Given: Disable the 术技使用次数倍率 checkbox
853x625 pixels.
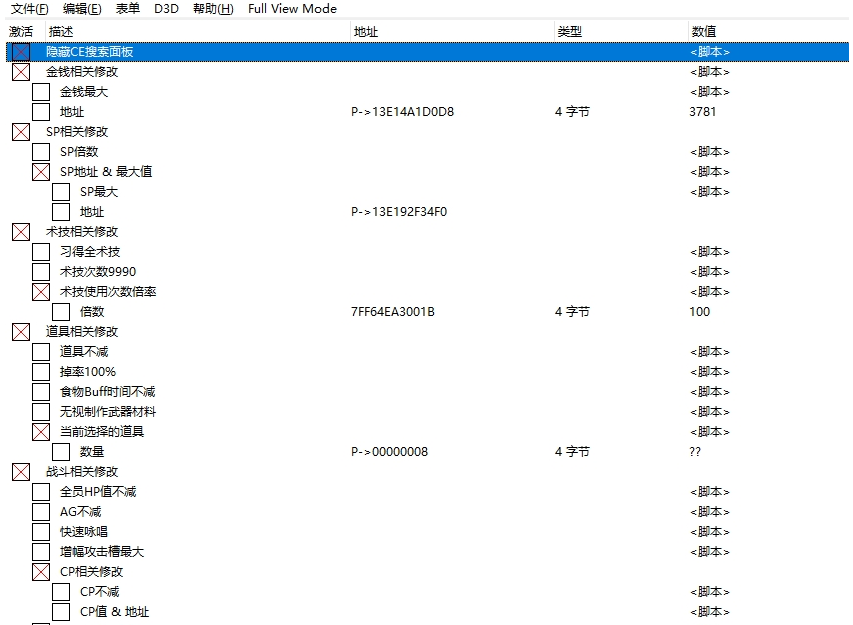Looking at the screenshot, I should coord(39,291).
